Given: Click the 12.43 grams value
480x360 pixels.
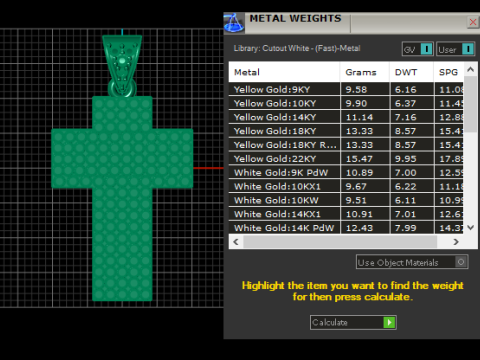Looking at the screenshot, I should click(x=359, y=228).
